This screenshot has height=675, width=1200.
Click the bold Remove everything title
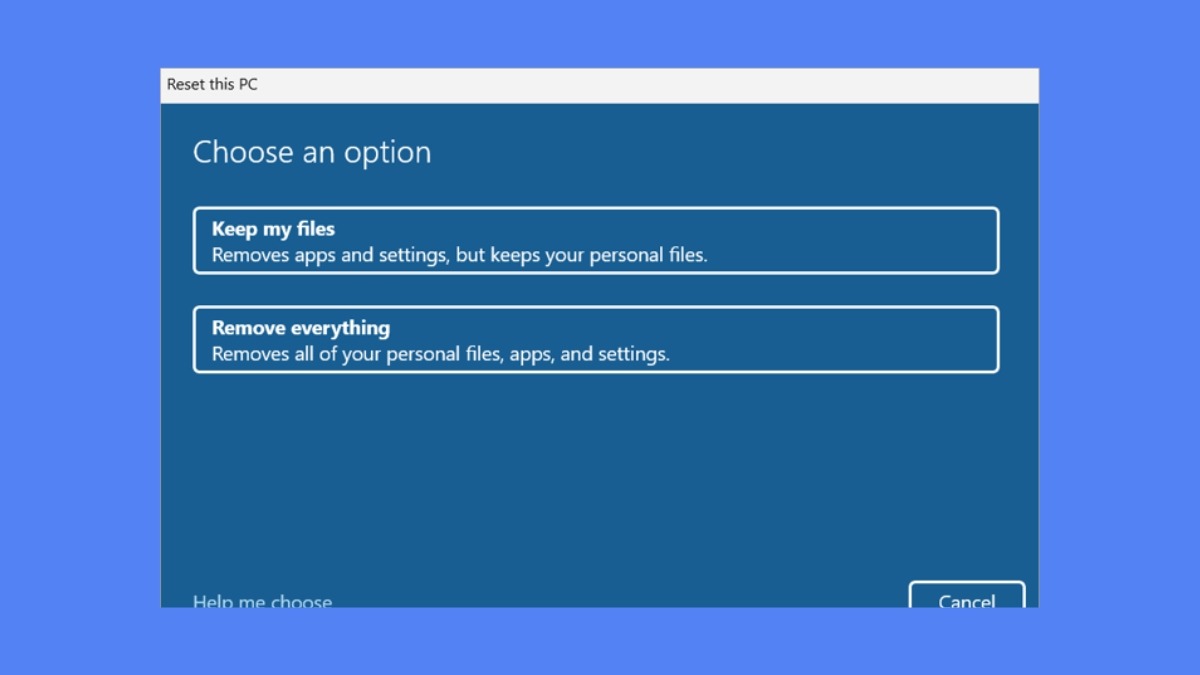301,328
